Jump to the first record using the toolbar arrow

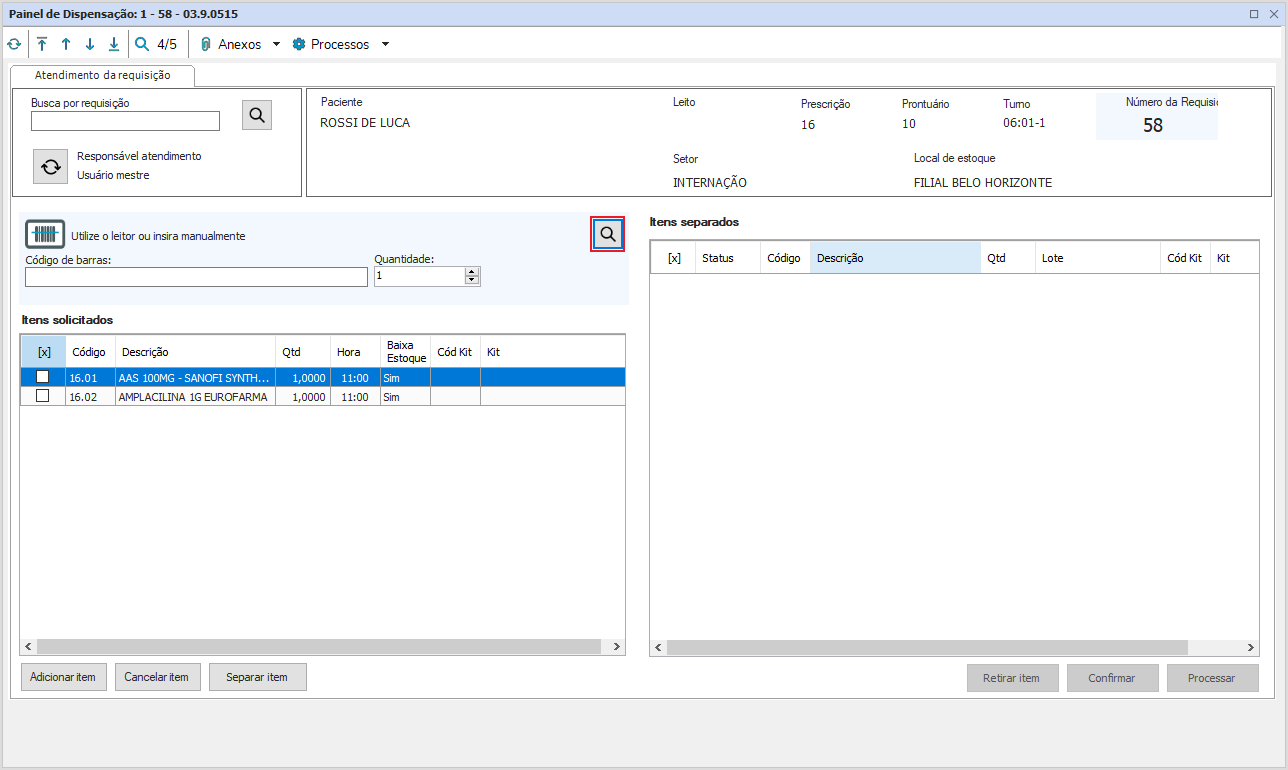point(42,44)
